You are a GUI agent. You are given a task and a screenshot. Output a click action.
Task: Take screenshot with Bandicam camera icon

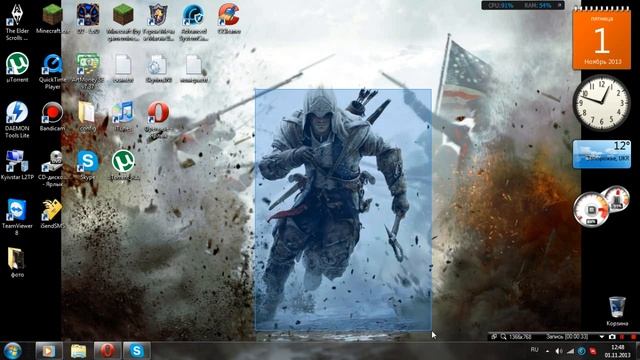click(612, 337)
